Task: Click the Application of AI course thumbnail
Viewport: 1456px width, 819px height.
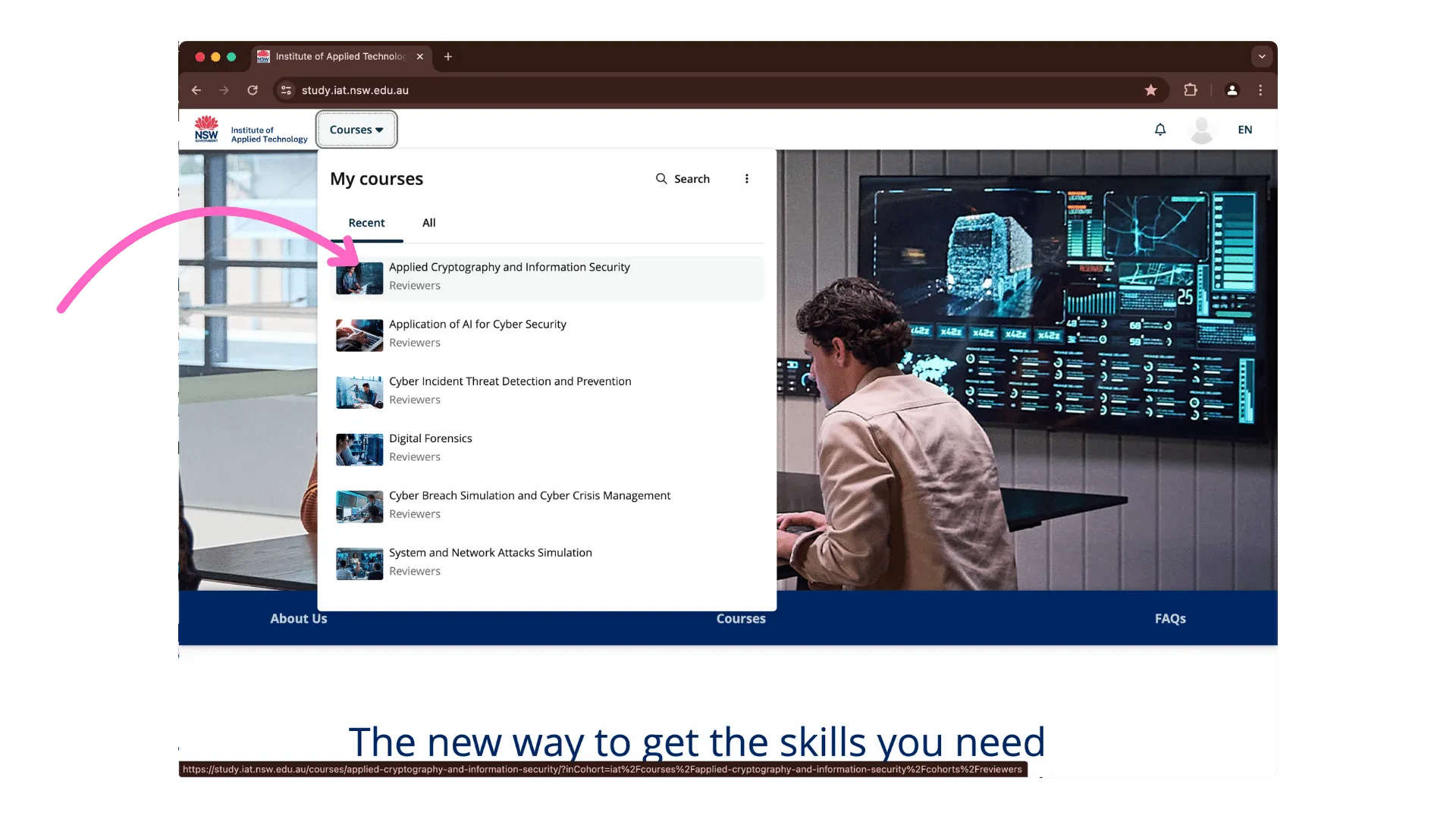Action: [359, 334]
